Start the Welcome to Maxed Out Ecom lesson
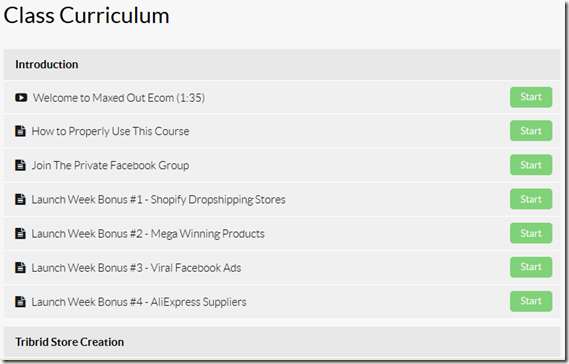The image size is (569, 364). pos(531,97)
